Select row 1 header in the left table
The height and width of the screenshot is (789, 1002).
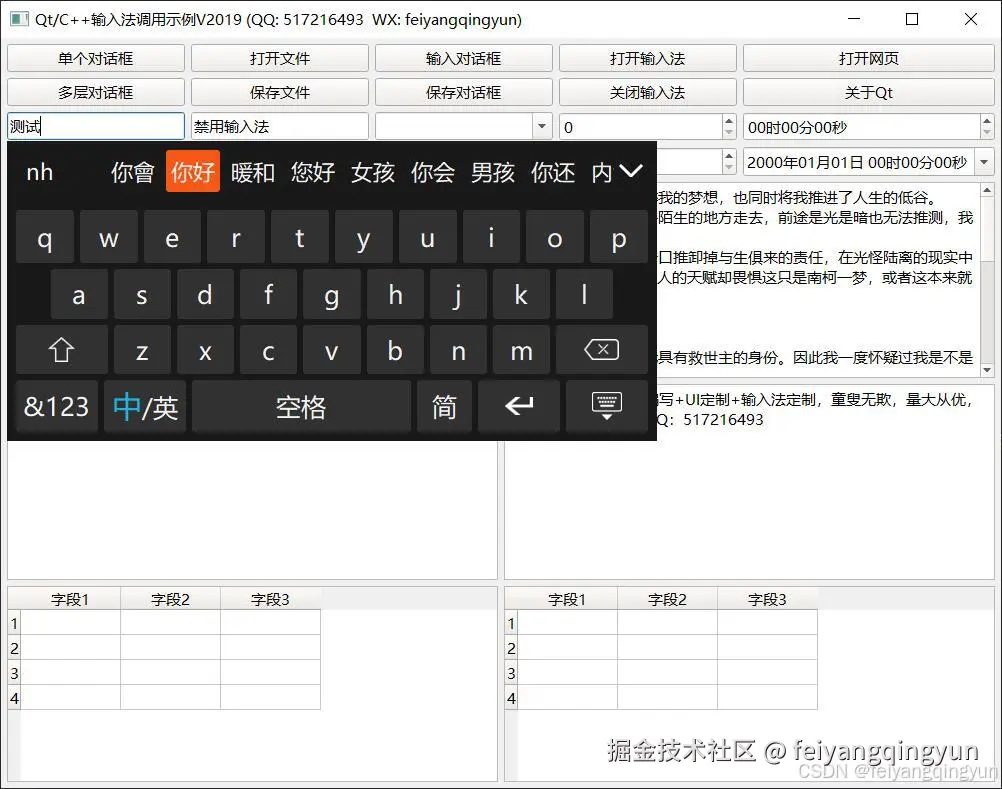click(x=14, y=623)
